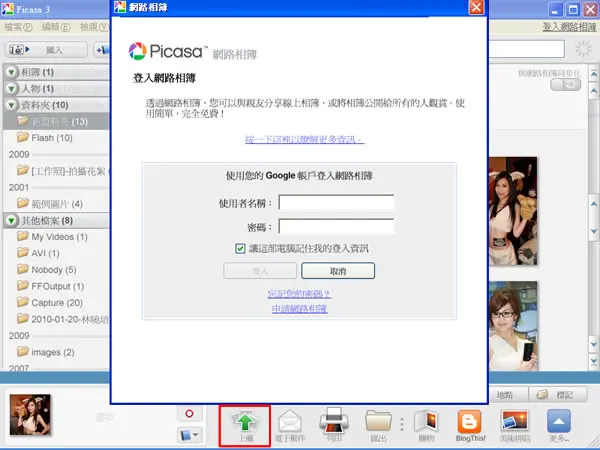
Task: Click the Cancel button in login dialog
Action: pyautogui.click(x=338, y=271)
